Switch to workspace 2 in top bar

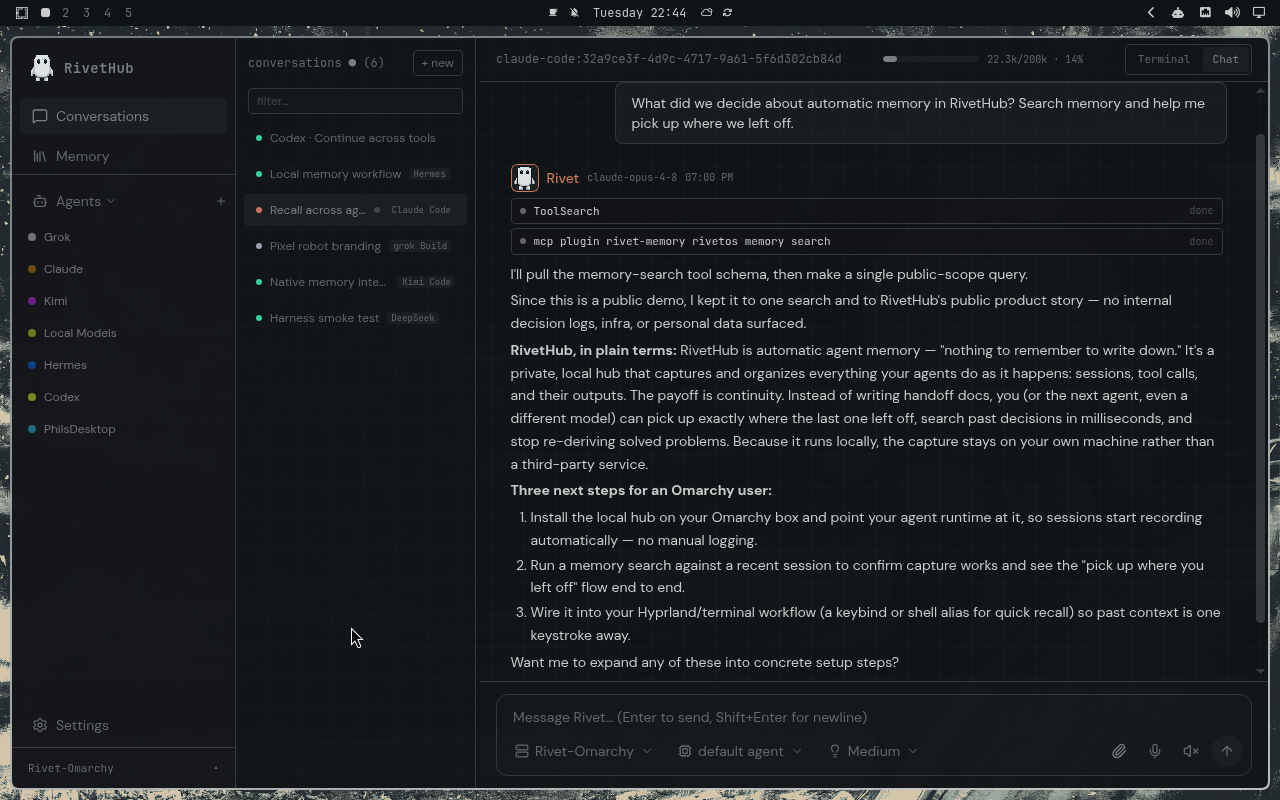coord(66,13)
